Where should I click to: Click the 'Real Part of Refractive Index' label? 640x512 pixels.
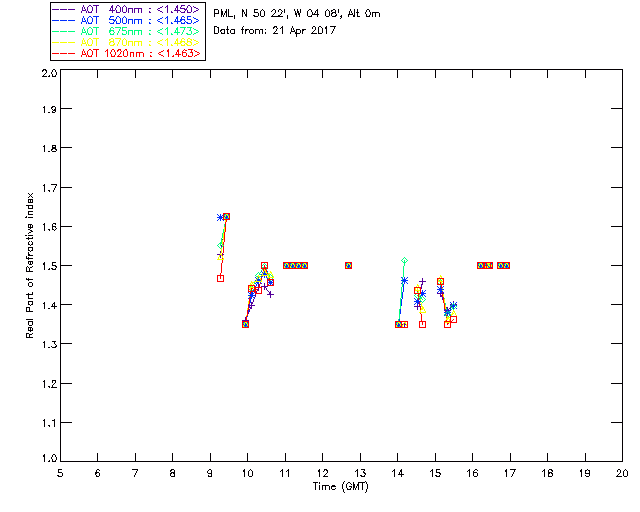point(29,266)
